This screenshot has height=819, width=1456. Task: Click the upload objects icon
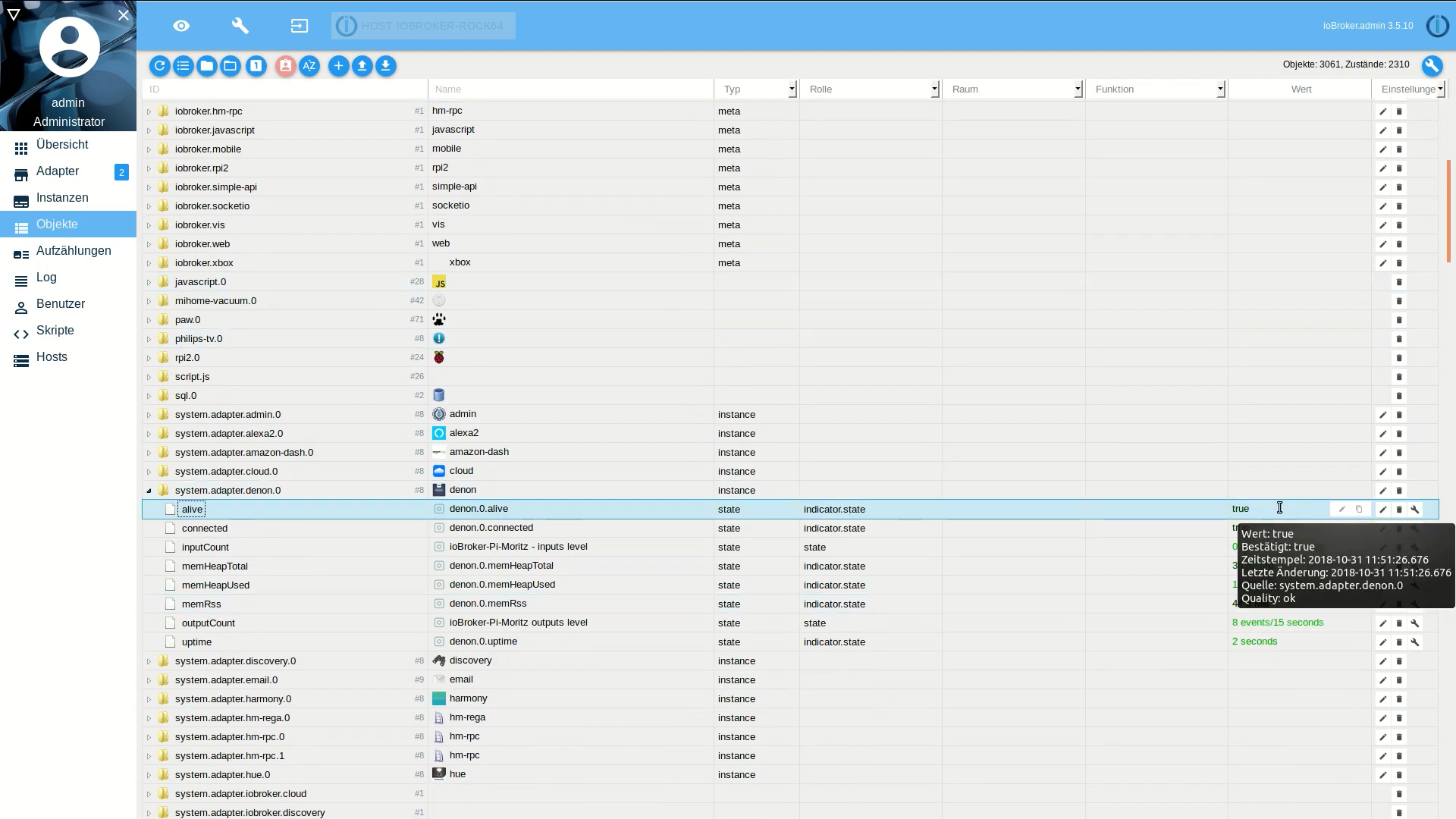pyautogui.click(x=362, y=66)
